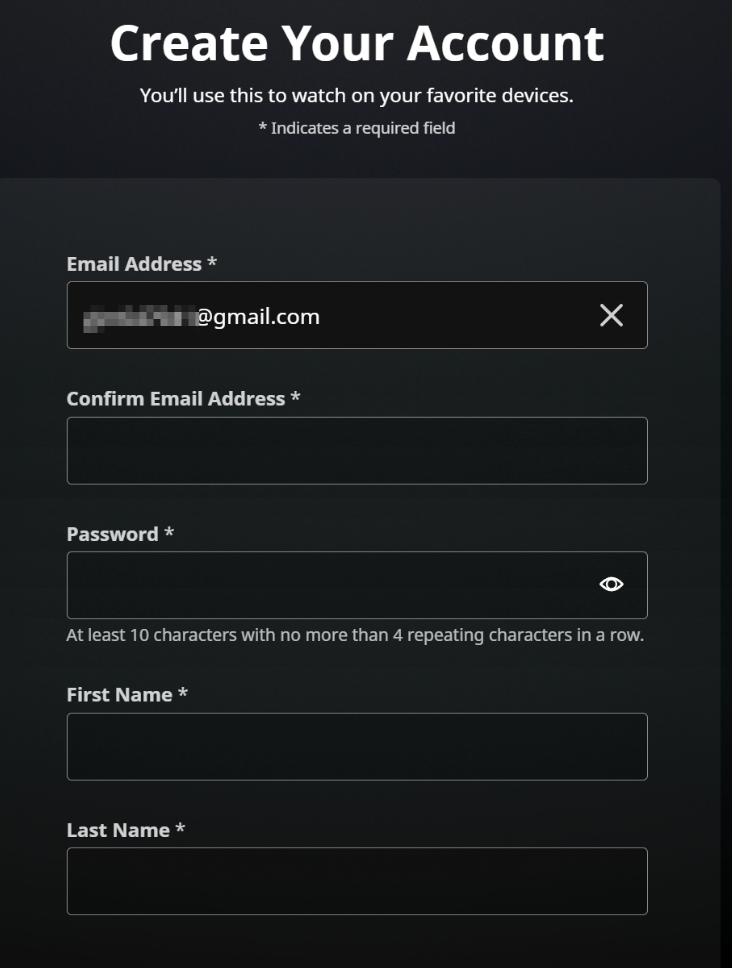
Task: Click the "Create Your Account" heading
Action: (x=357, y=43)
